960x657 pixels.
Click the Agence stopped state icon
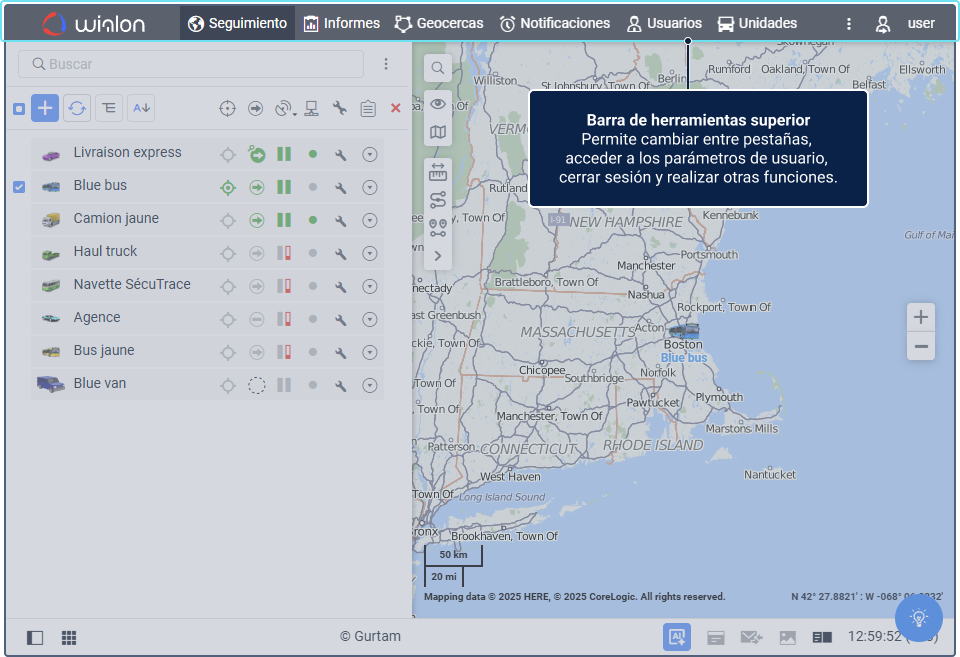click(257, 320)
